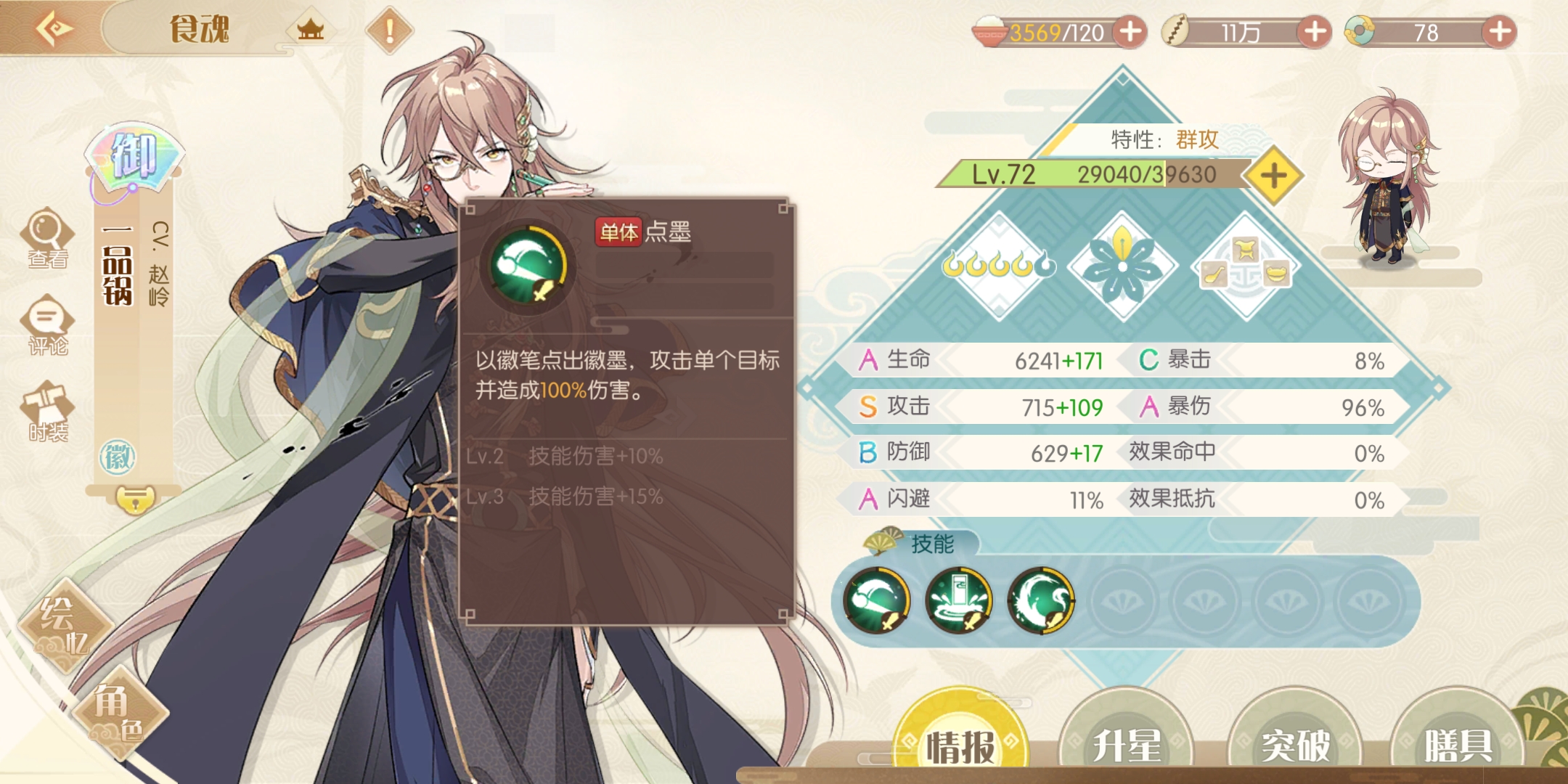Toggle the yellow lock under name banner
1568x784 pixels.
(135, 499)
